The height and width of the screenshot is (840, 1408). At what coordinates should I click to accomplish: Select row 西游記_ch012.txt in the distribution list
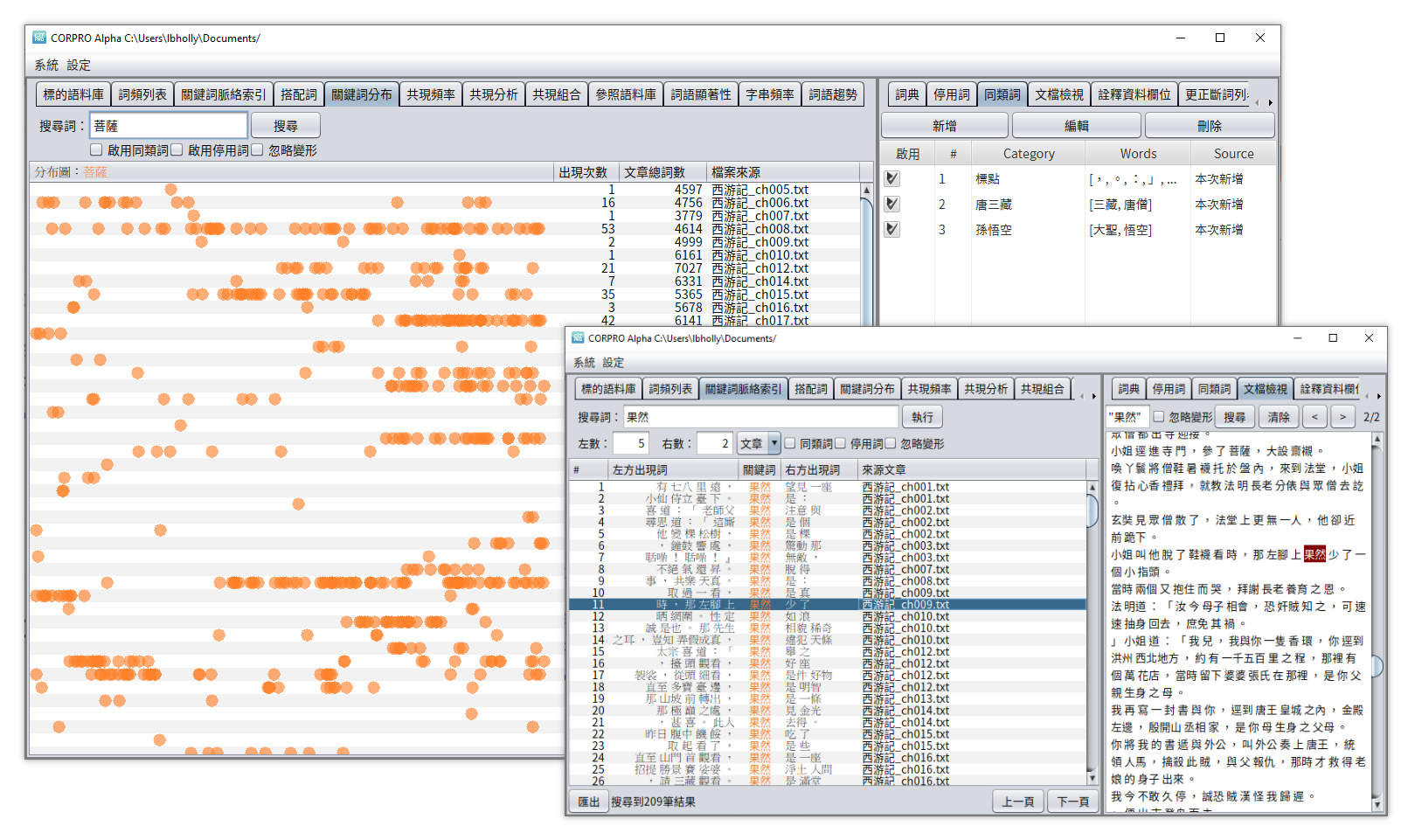pyautogui.click(x=446, y=268)
